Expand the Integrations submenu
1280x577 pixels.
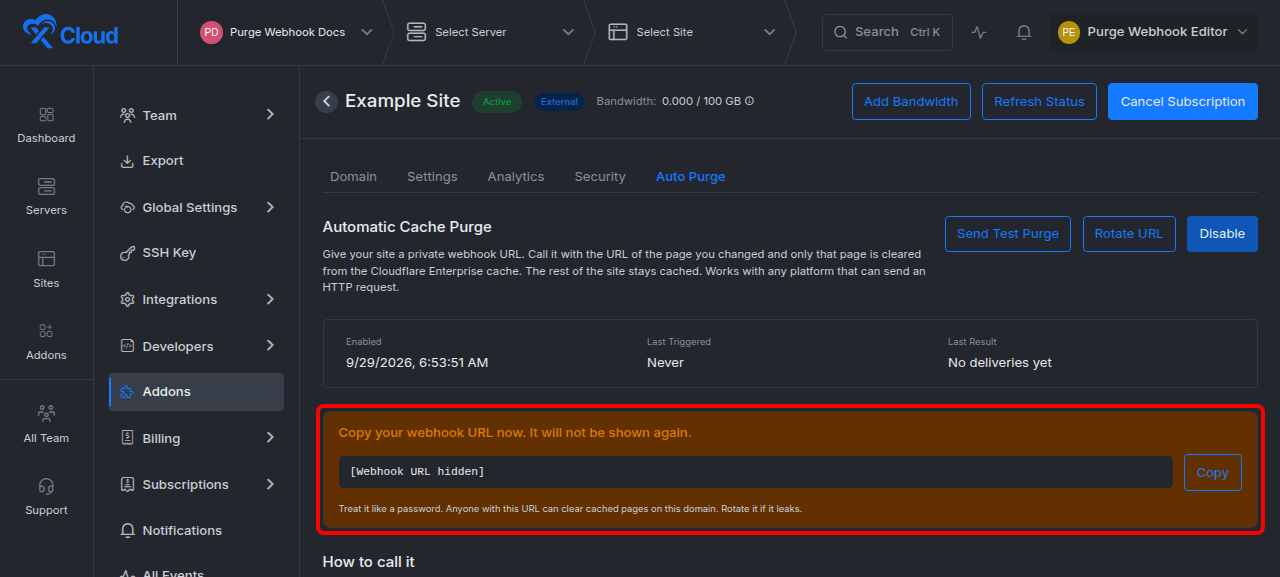pos(270,299)
